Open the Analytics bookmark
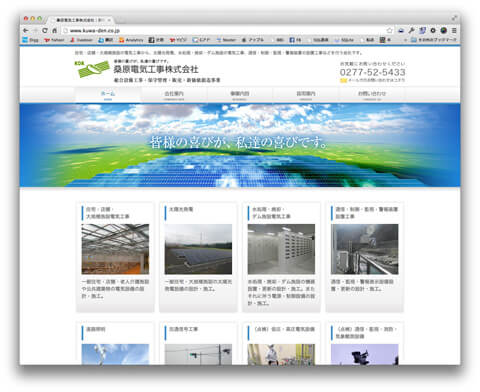 [131, 40]
